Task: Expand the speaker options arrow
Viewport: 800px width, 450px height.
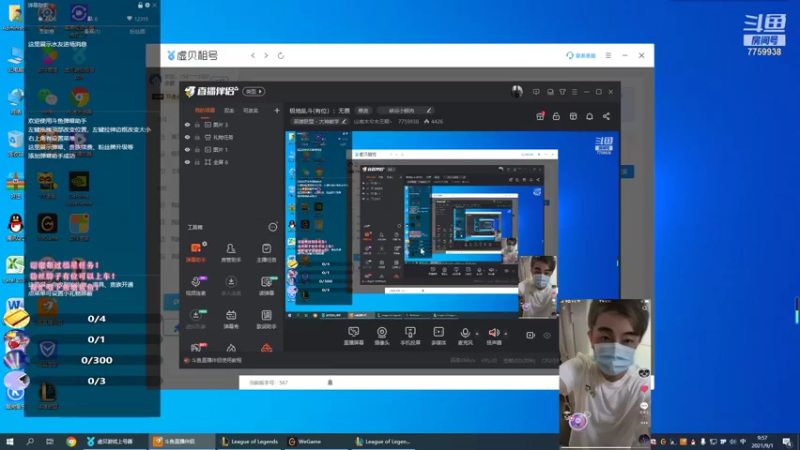Action: (506, 334)
